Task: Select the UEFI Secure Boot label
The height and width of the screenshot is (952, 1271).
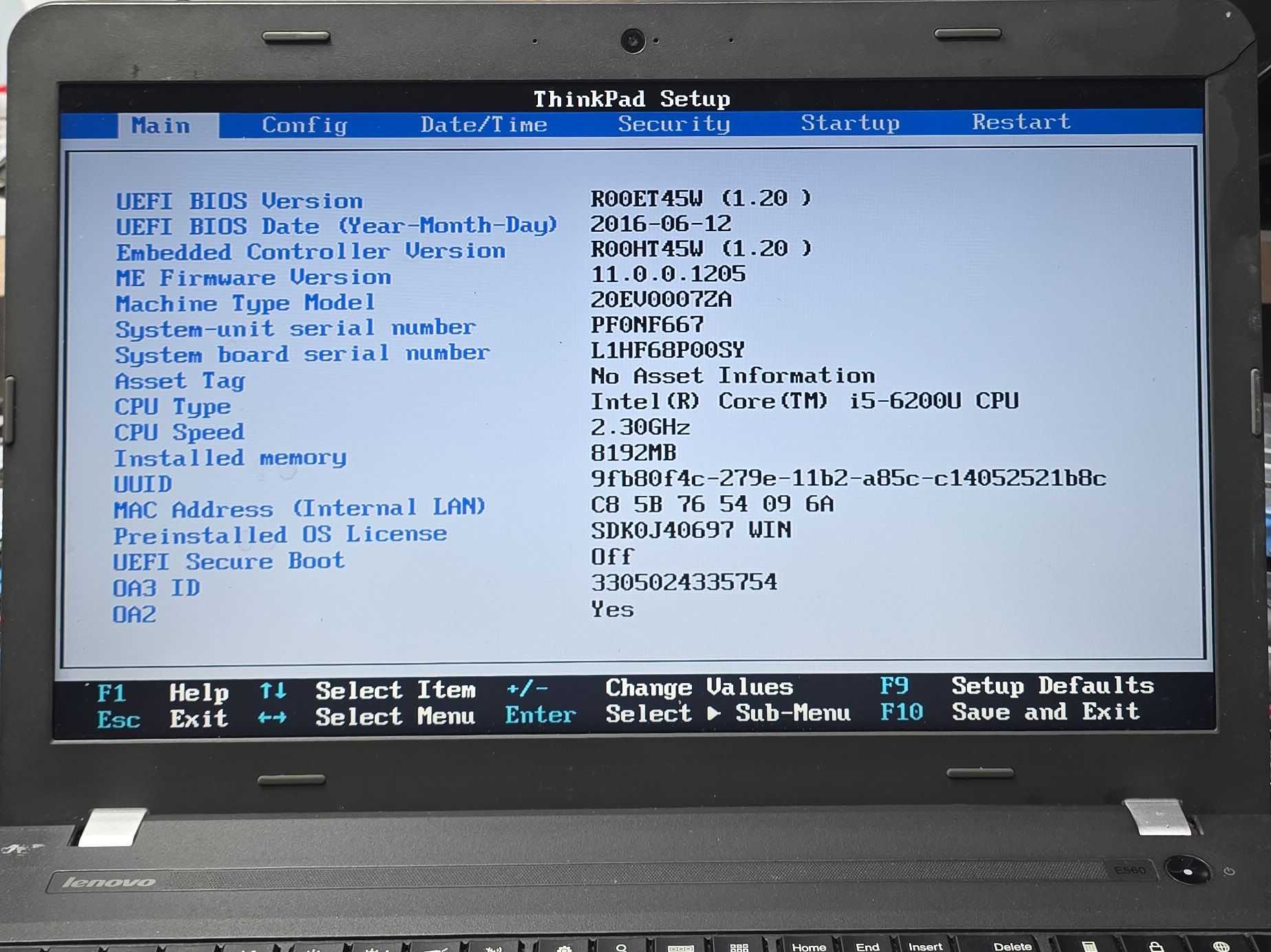Action: (229, 561)
